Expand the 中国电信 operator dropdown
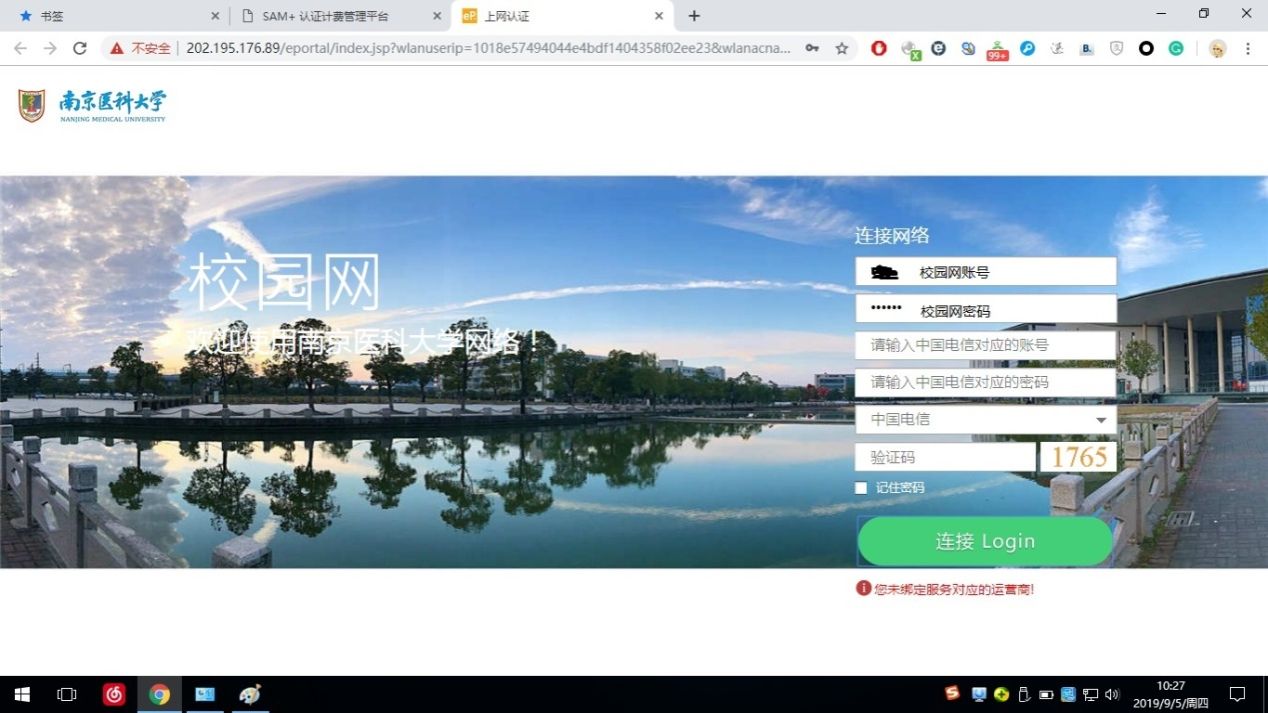 [x=985, y=419]
